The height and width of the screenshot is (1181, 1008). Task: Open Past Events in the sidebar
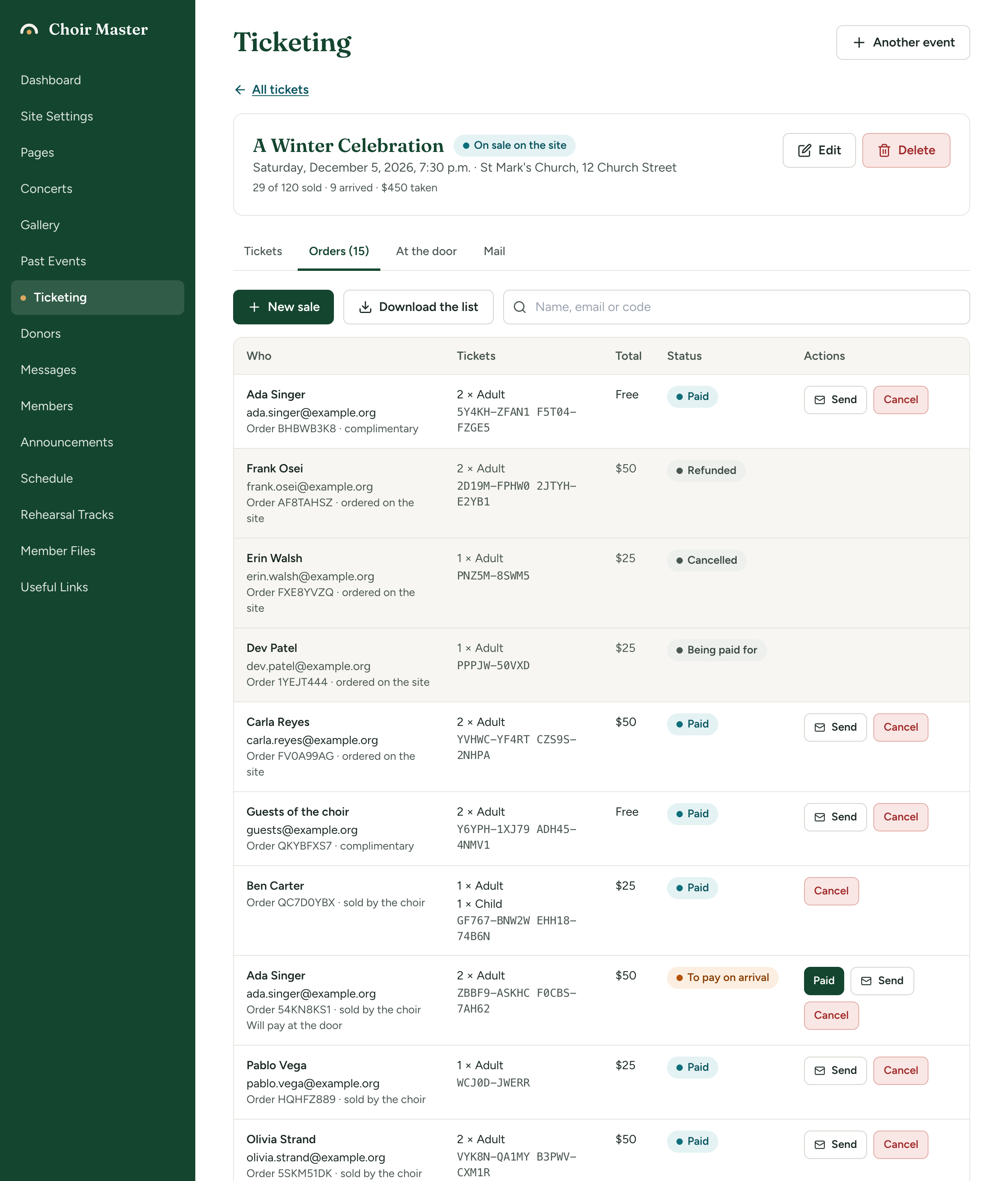[x=98, y=261]
